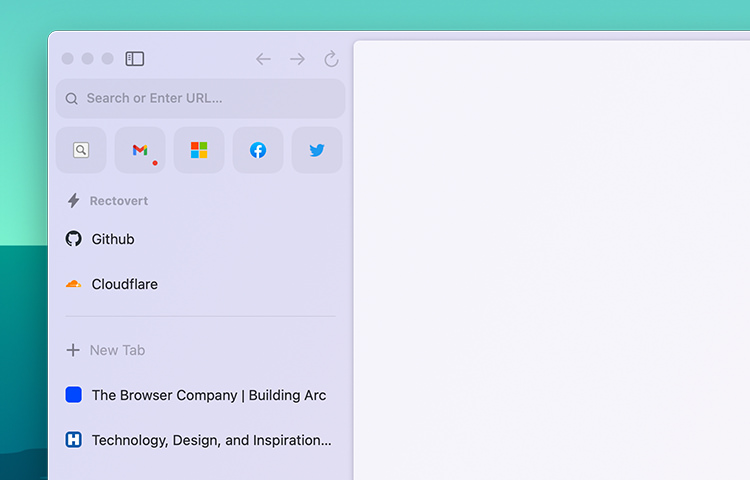Click the magnifier icon in the URL bar

[x=72, y=99]
